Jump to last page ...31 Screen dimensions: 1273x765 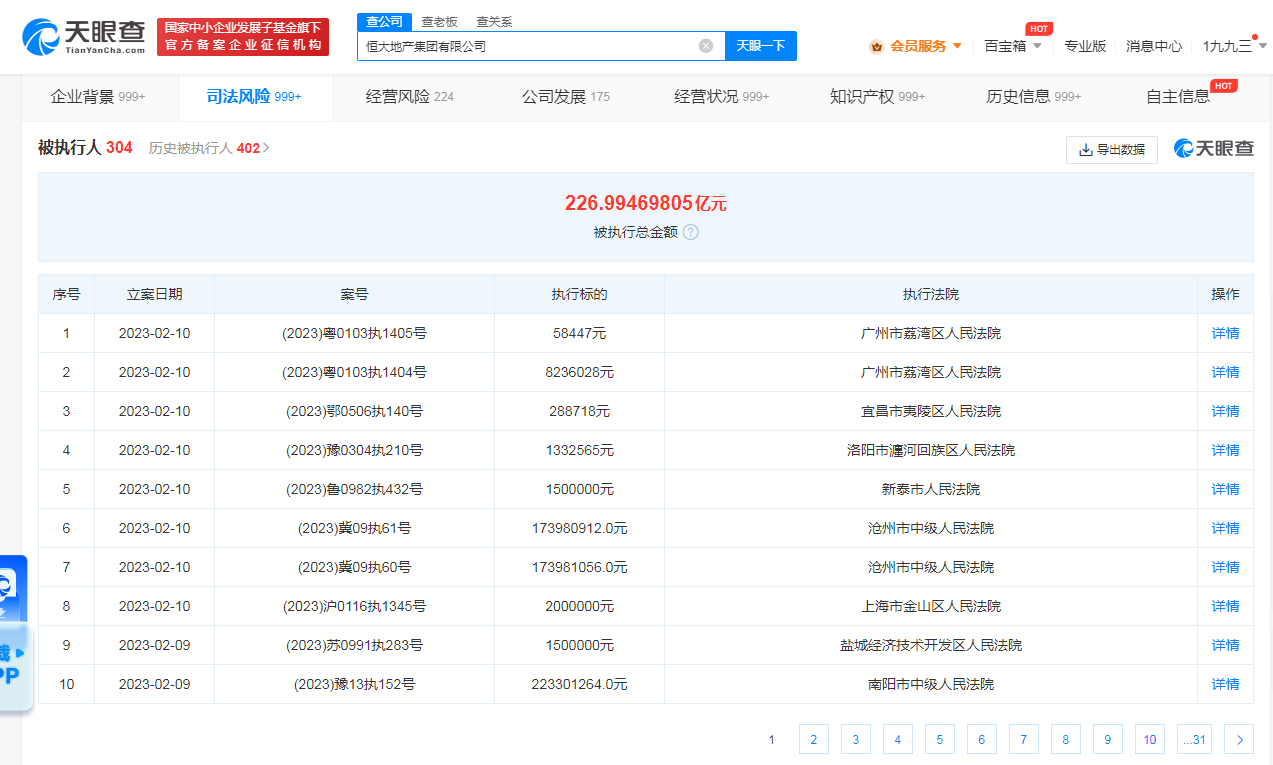point(1194,739)
